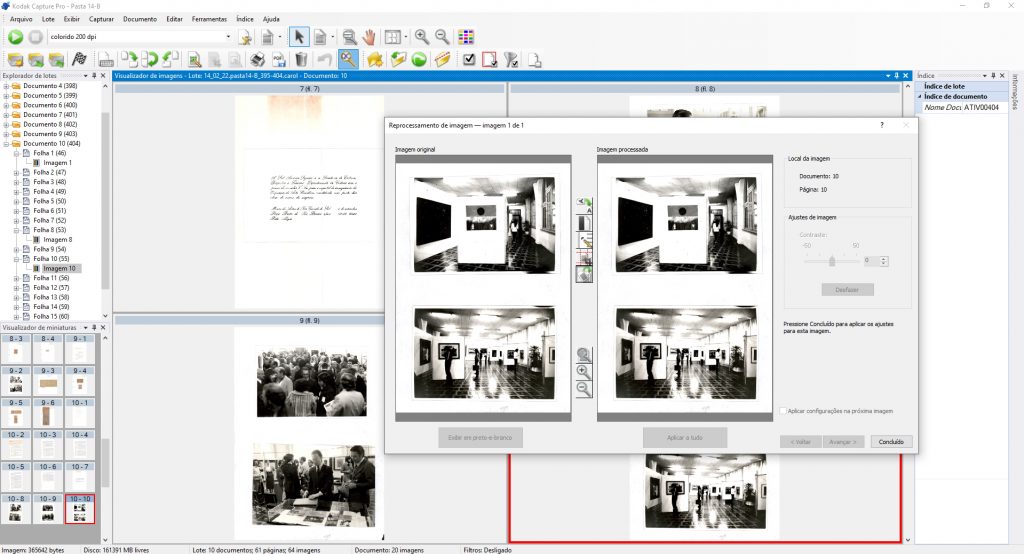Viewport: 1024px width, 554px height.
Task: Click the Concluído button
Action: point(891,442)
